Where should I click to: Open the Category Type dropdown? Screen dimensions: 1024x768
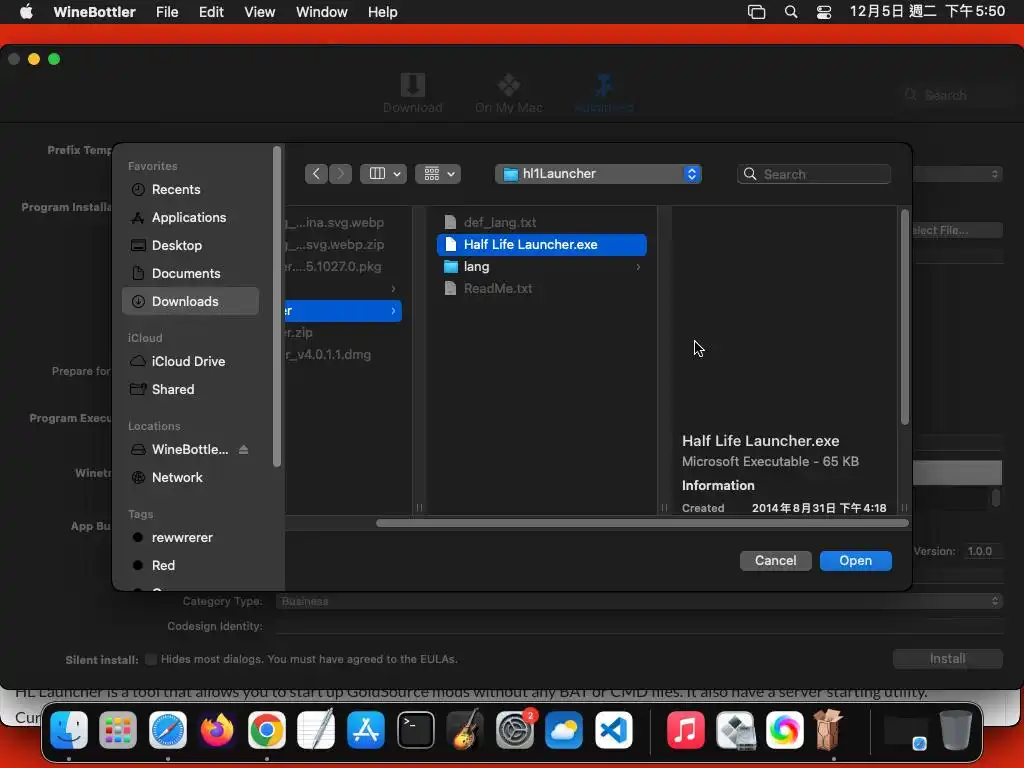639,601
